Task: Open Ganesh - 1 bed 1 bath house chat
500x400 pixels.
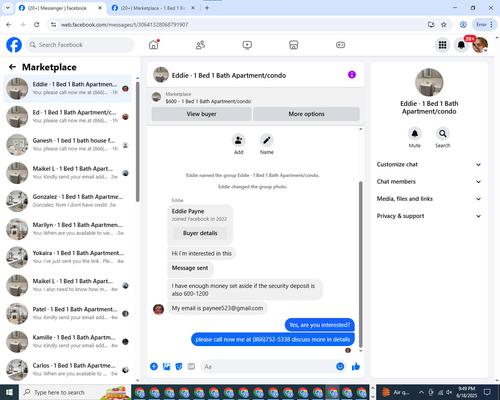Action: point(68,145)
